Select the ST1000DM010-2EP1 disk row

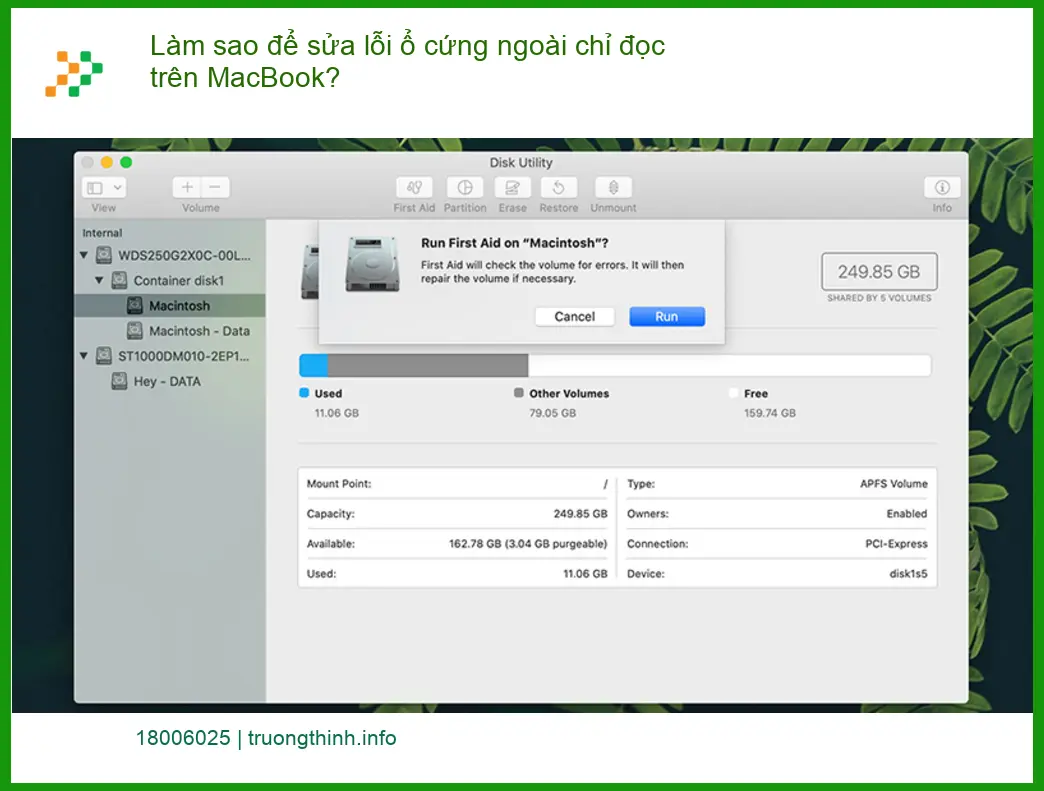170,356
